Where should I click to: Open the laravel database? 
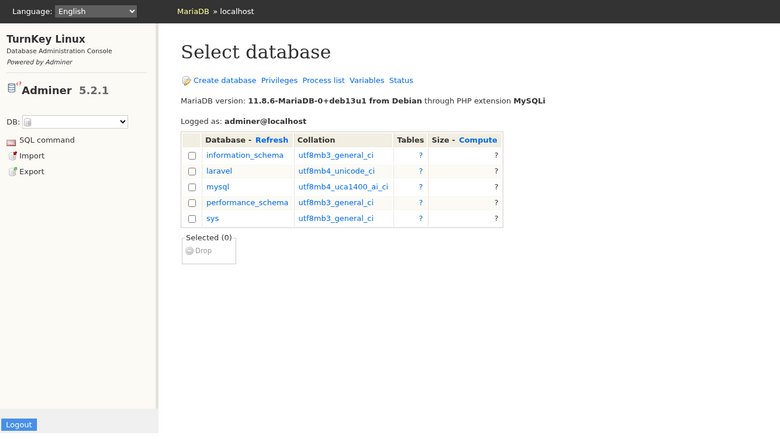pyautogui.click(x=219, y=171)
